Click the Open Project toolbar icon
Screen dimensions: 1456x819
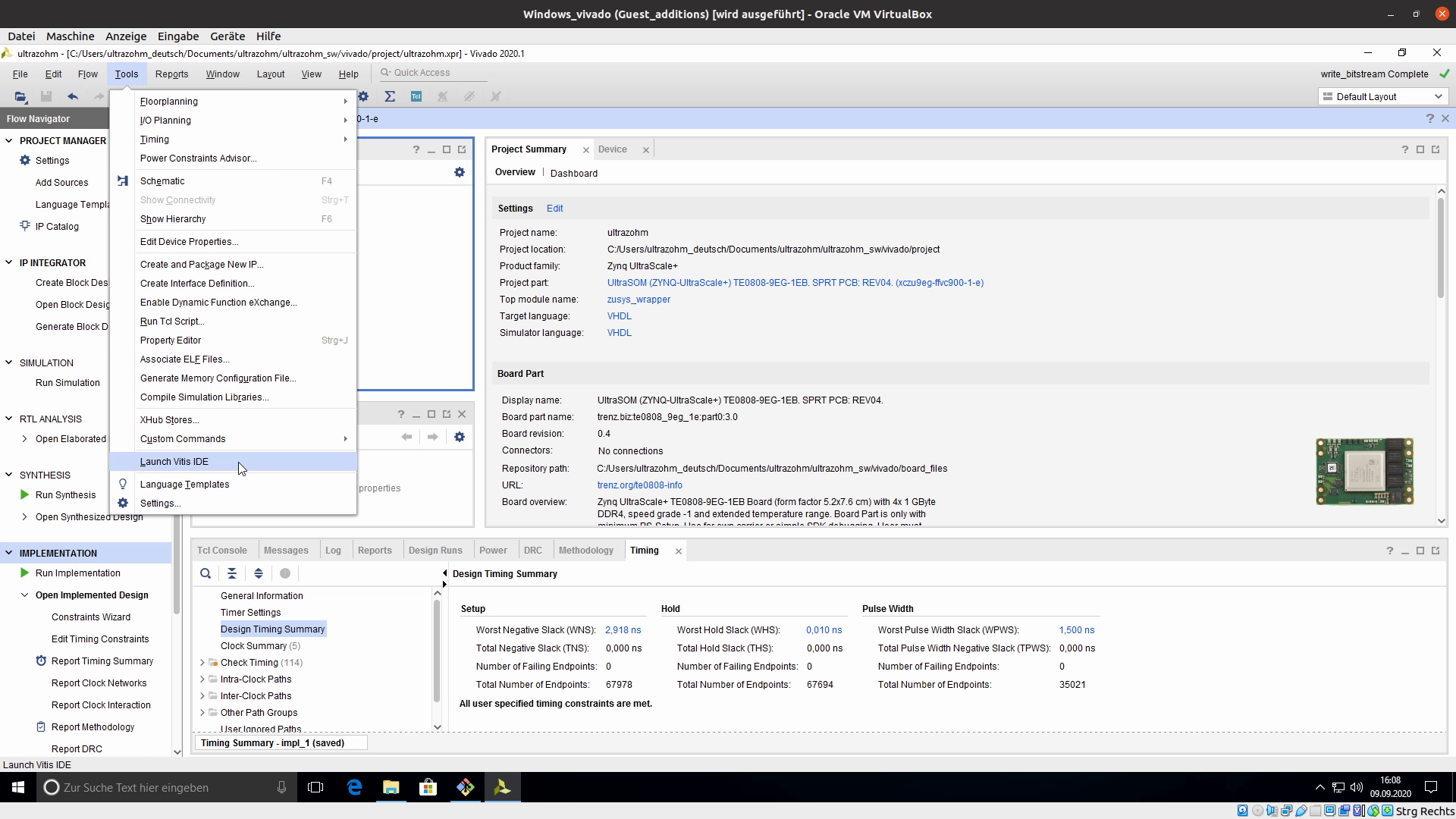point(20,96)
